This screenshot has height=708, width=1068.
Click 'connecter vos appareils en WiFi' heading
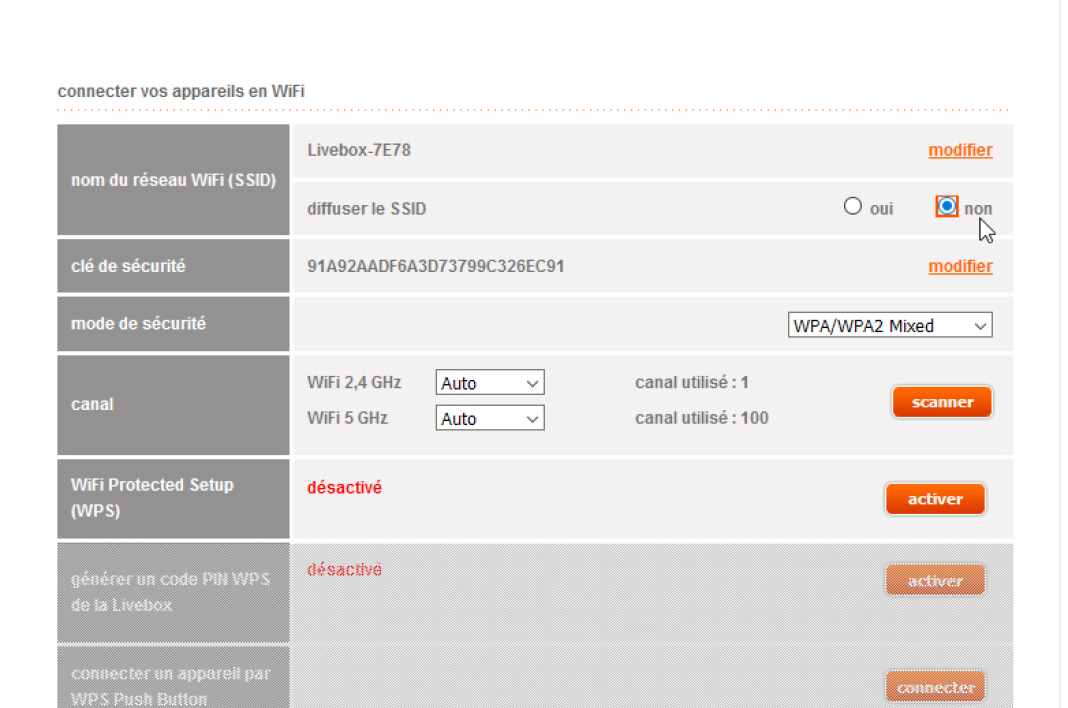[x=181, y=91]
